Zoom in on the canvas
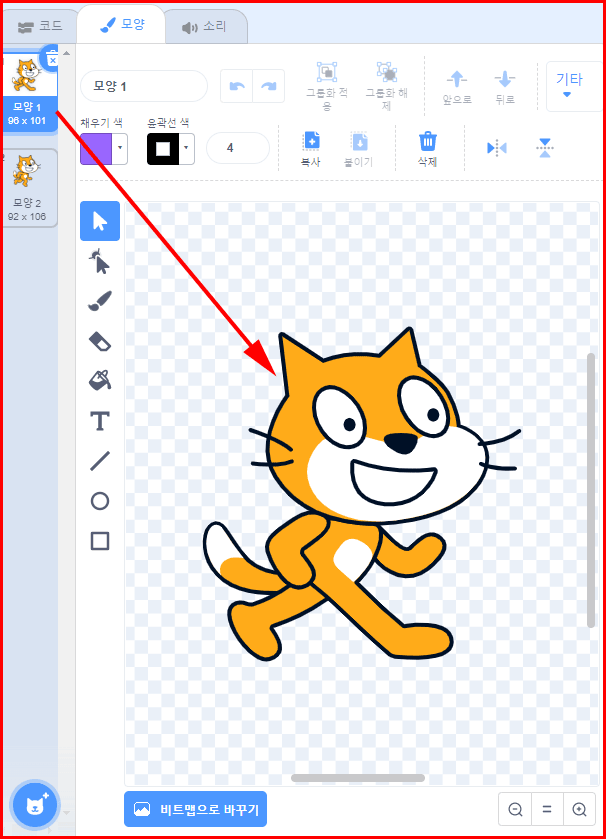The height and width of the screenshot is (839, 606). (x=579, y=809)
